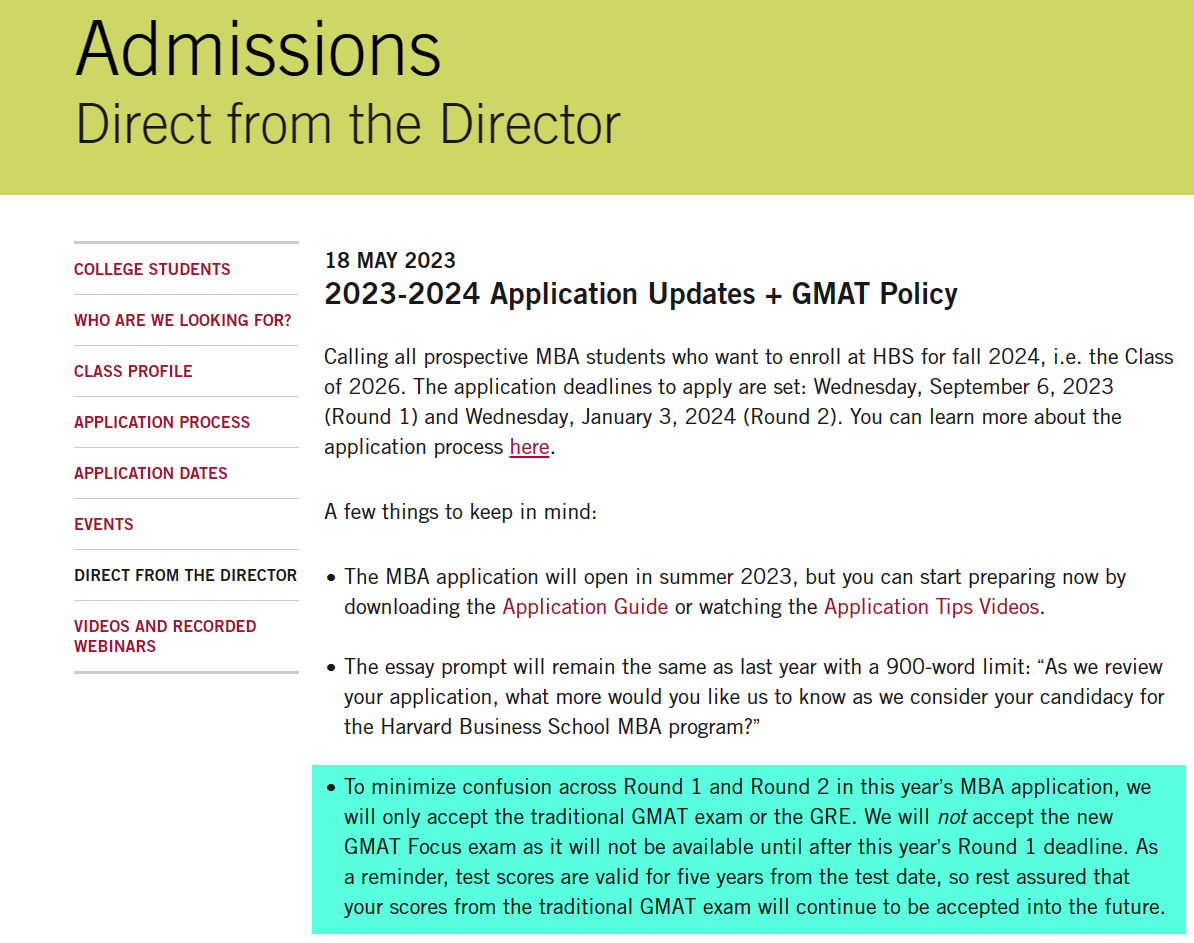Image resolution: width=1194 pixels, height=943 pixels.
Task: Open the Application Tips Videos link
Action: pyautogui.click(x=931, y=607)
